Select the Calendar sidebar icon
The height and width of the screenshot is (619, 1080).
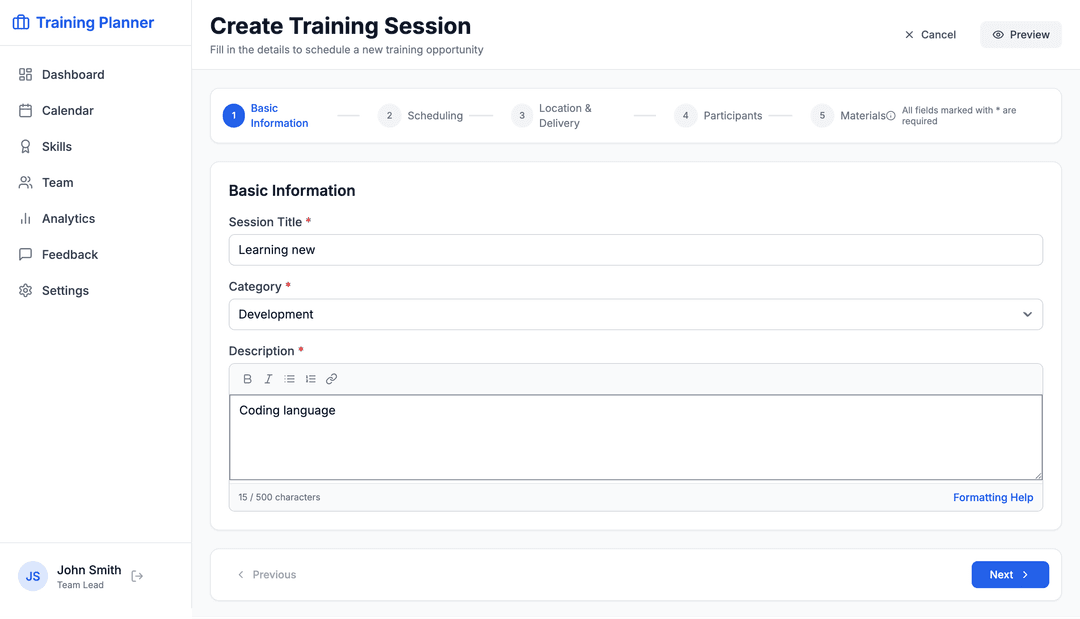(26, 110)
